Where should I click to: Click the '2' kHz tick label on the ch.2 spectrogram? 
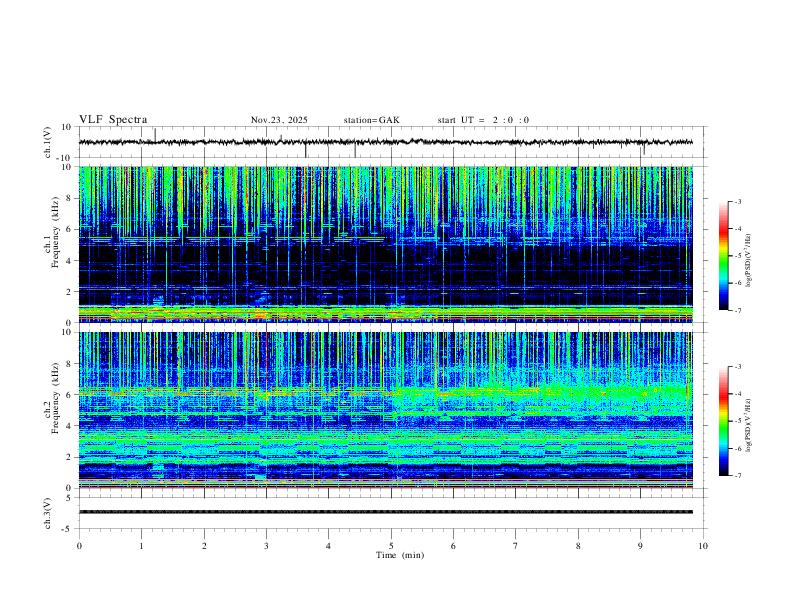click(x=69, y=457)
